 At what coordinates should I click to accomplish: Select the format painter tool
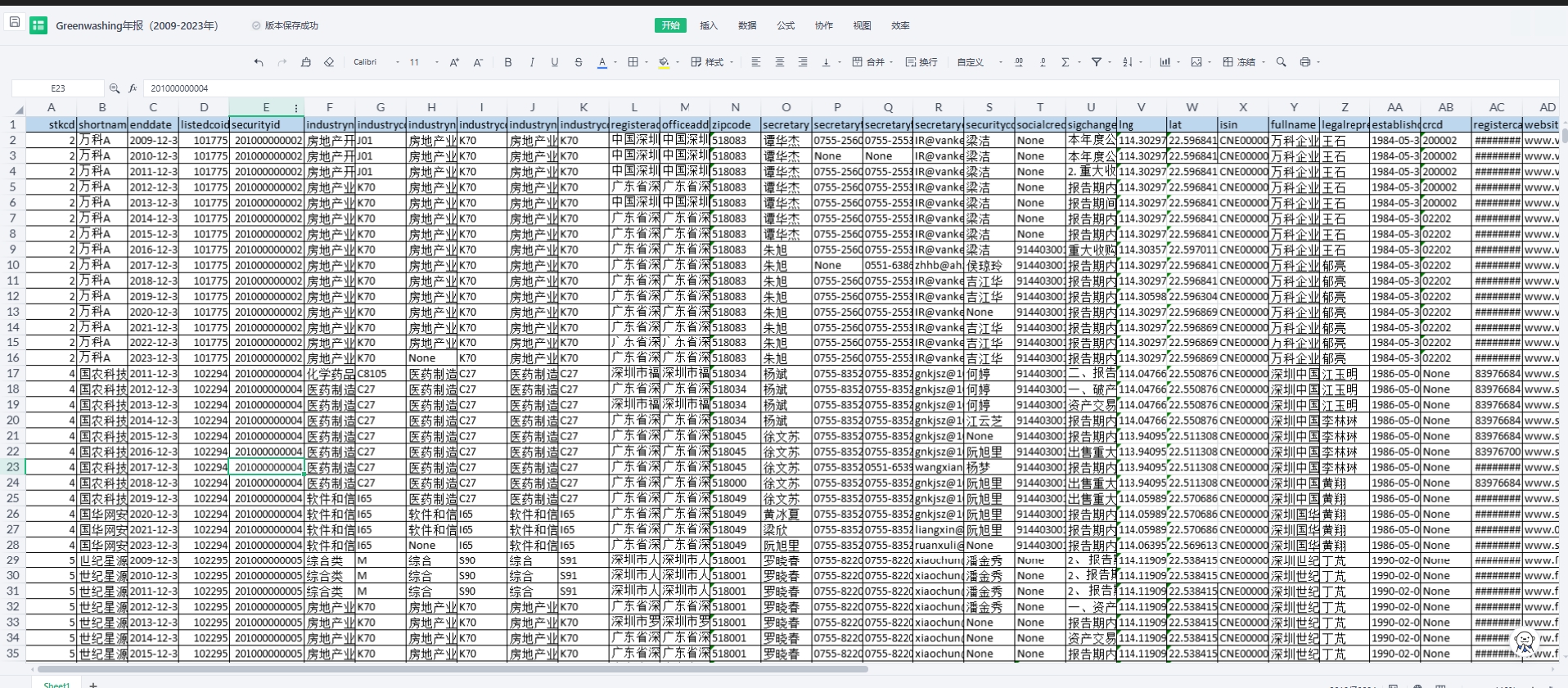click(x=306, y=62)
